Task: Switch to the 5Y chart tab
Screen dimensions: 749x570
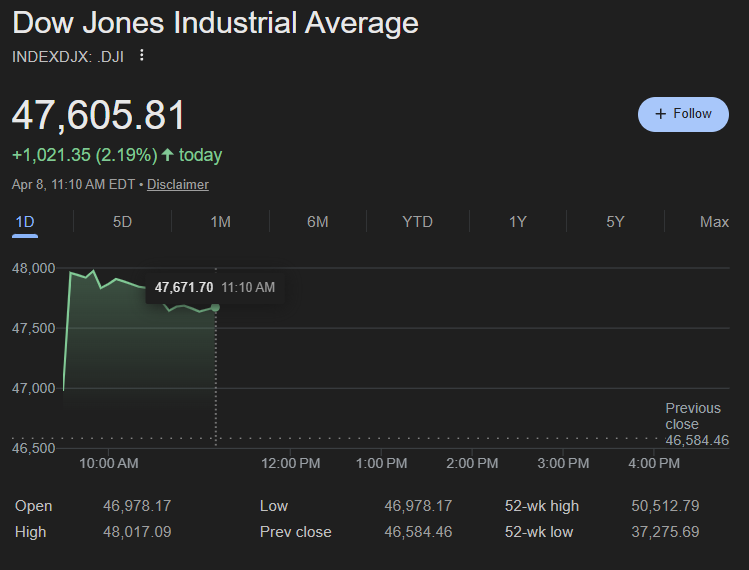Action: click(x=615, y=222)
